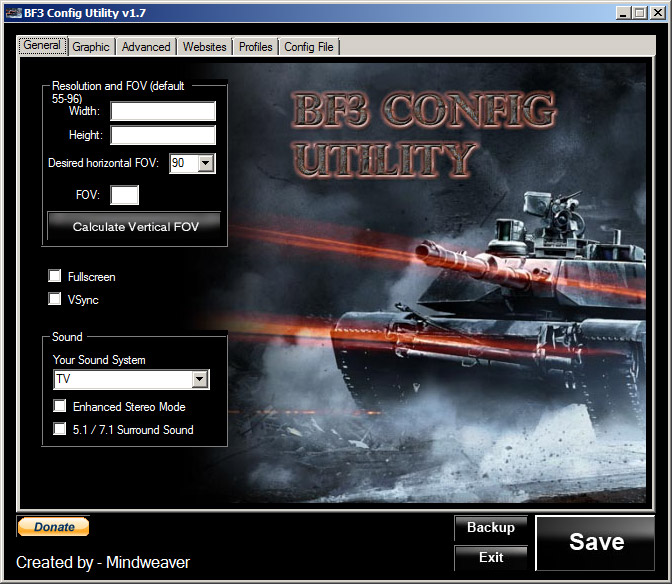Click the 'Your Sound System' label
This screenshot has height=584, width=672.
click(99, 360)
